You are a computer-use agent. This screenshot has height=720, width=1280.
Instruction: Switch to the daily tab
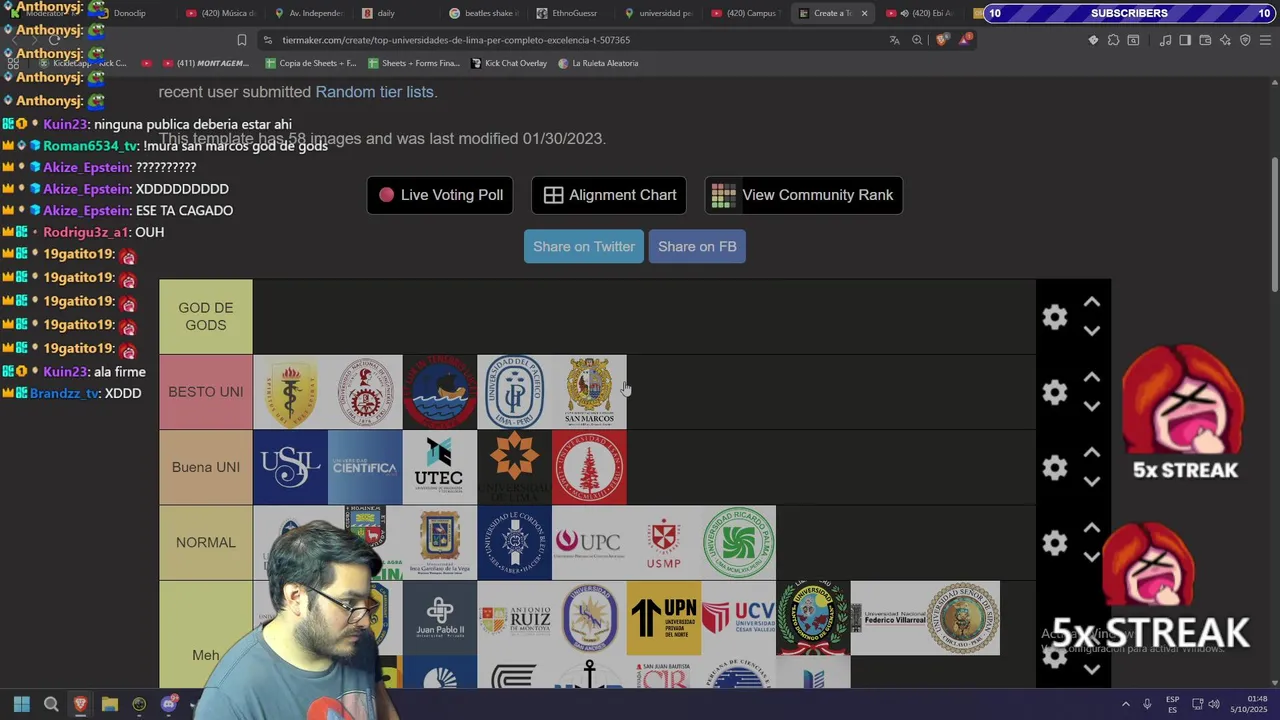393,13
